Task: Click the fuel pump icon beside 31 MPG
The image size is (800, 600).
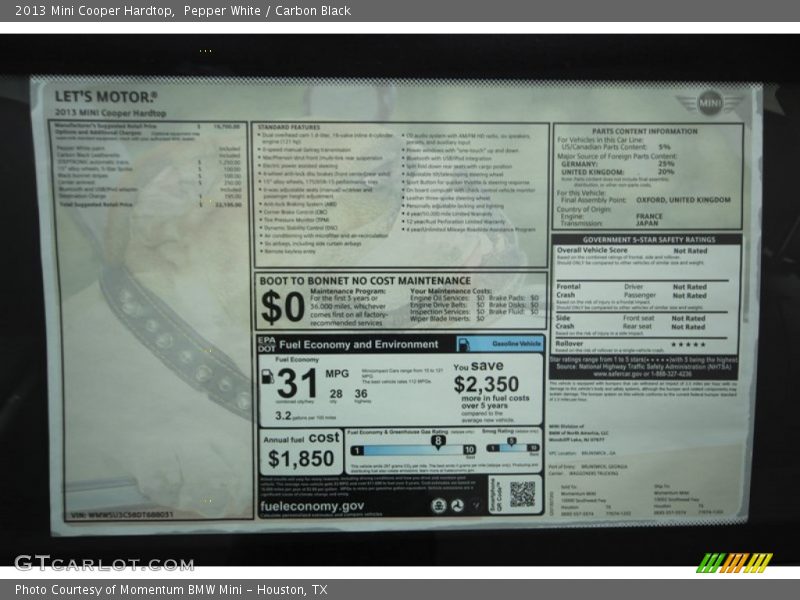Action: click(267, 377)
